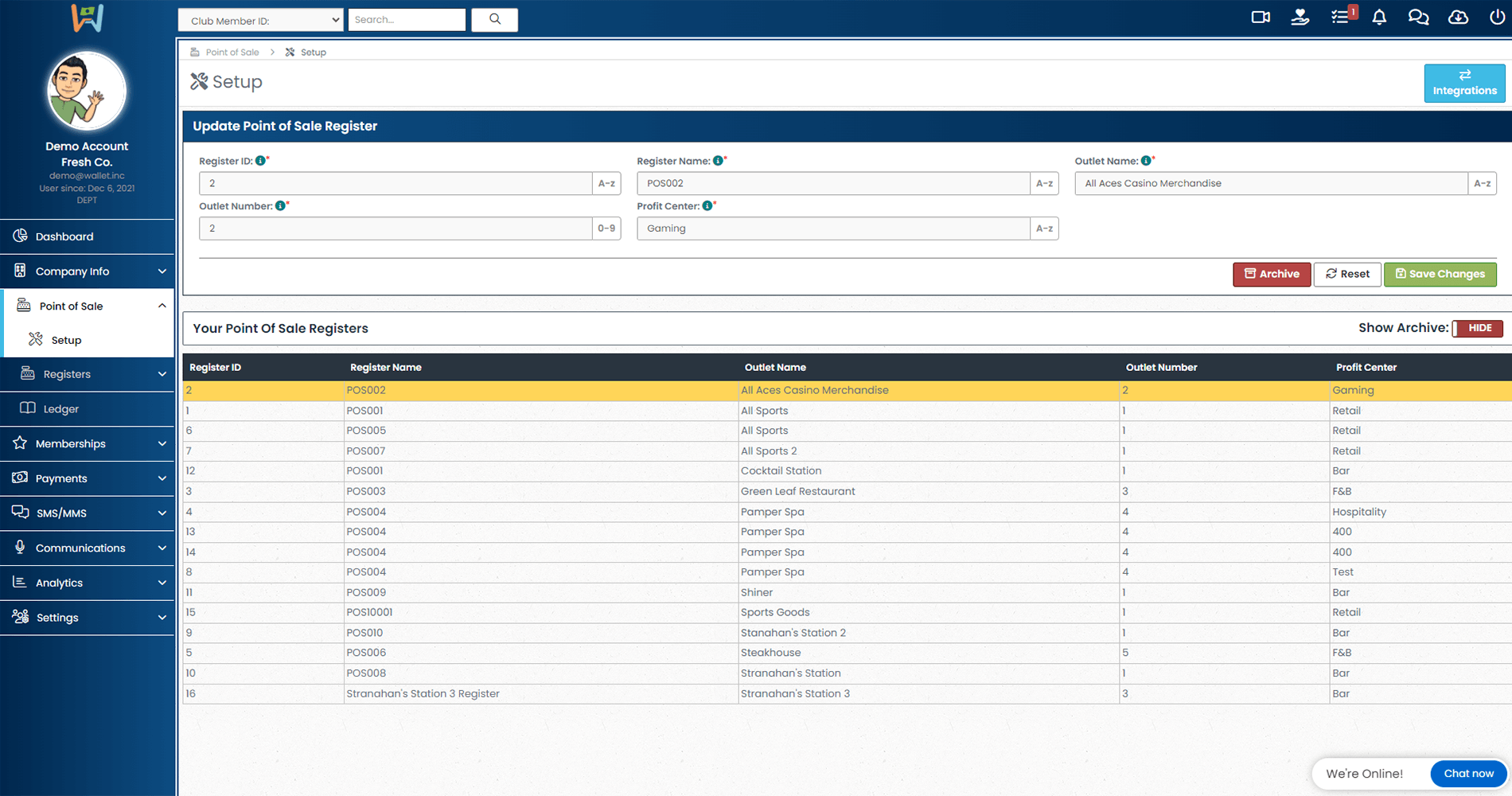Image resolution: width=1512 pixels, height=796 pixels.
Task: Open the chat bubbles icon in header
Action: tap(1418, 18)
